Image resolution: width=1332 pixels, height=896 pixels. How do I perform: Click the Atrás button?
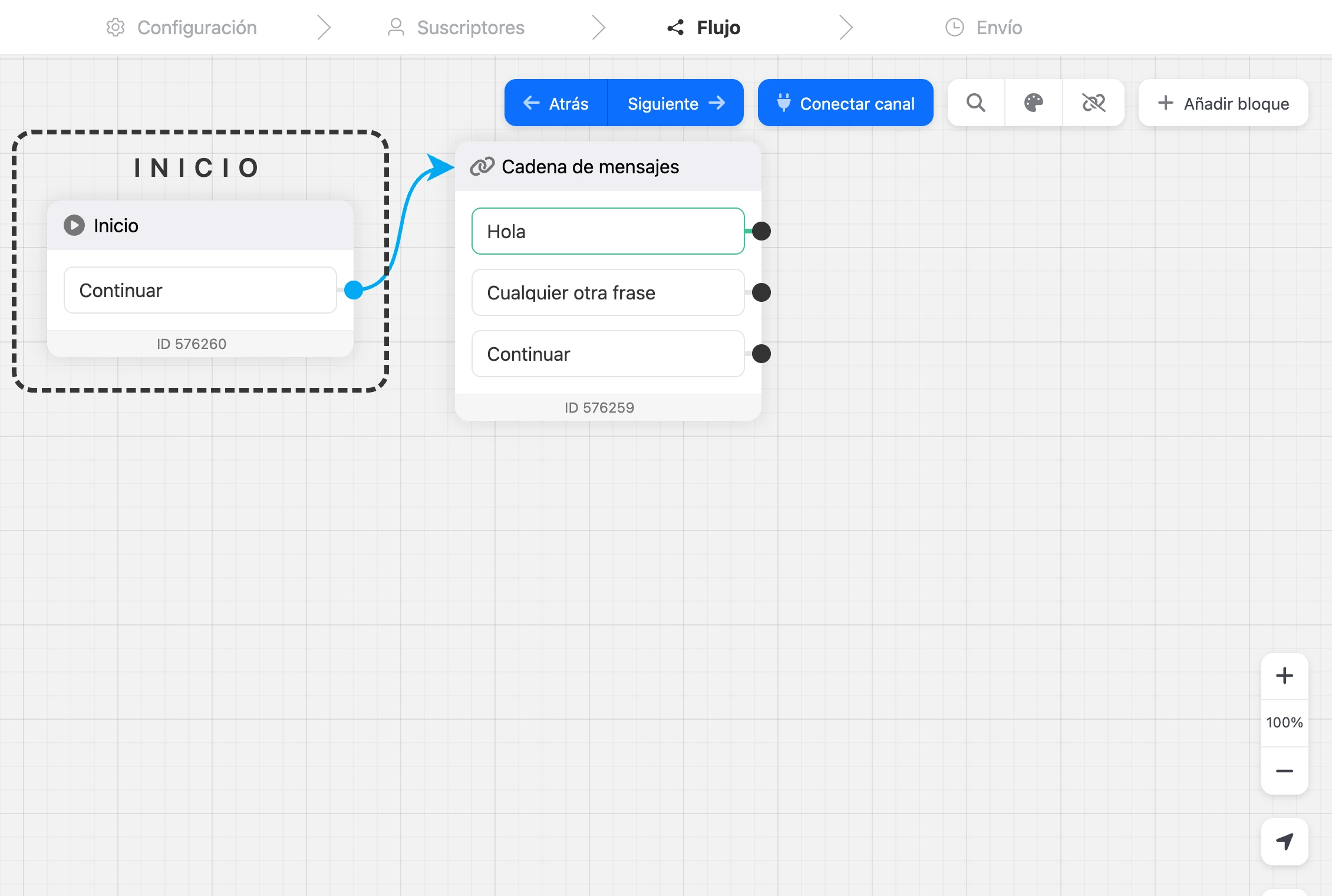556,103
